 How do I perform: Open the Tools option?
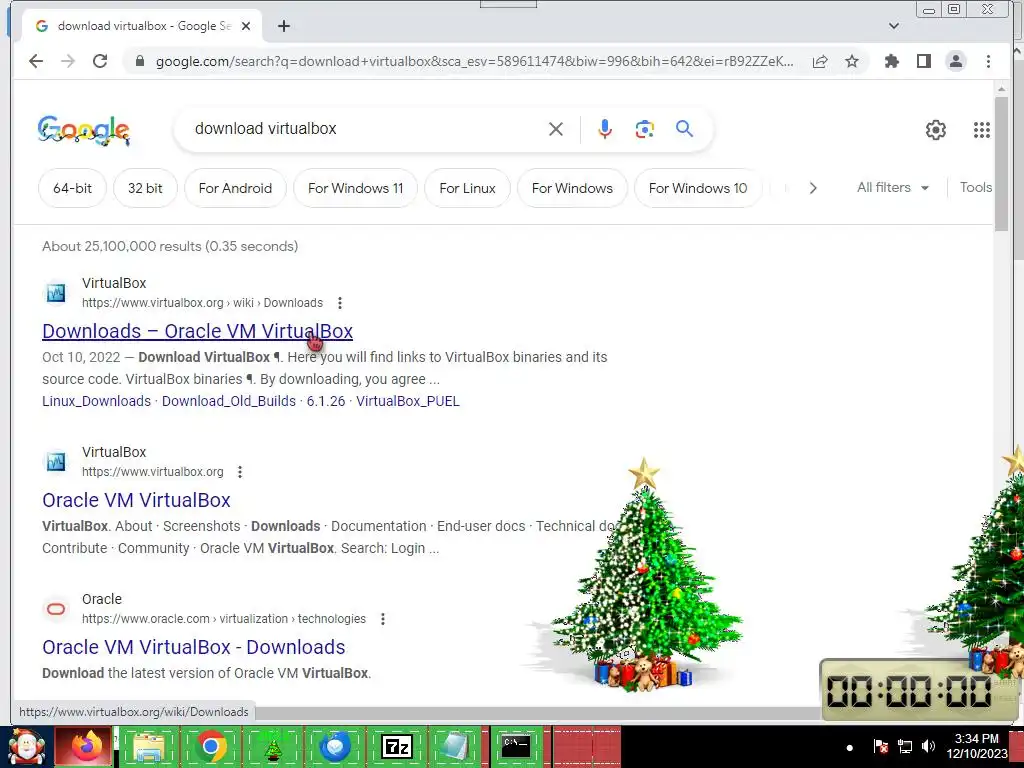[x=976, y=187]
